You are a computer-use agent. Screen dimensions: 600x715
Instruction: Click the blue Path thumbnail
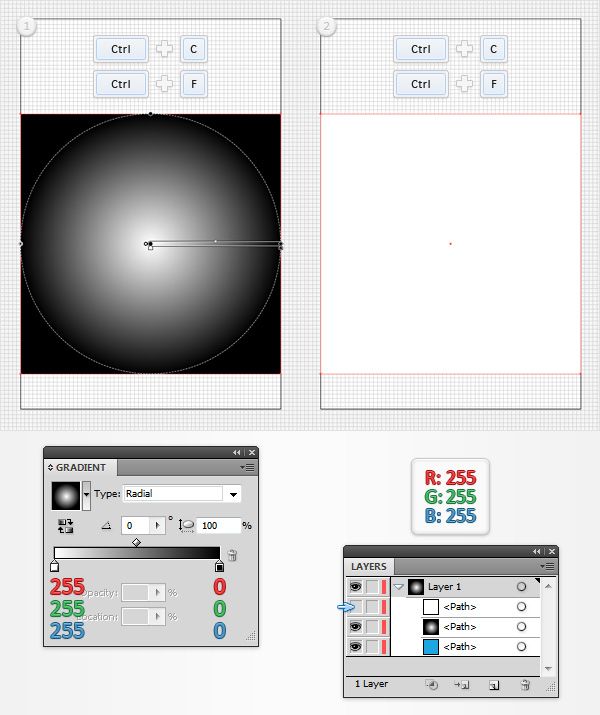coord(431,647)
